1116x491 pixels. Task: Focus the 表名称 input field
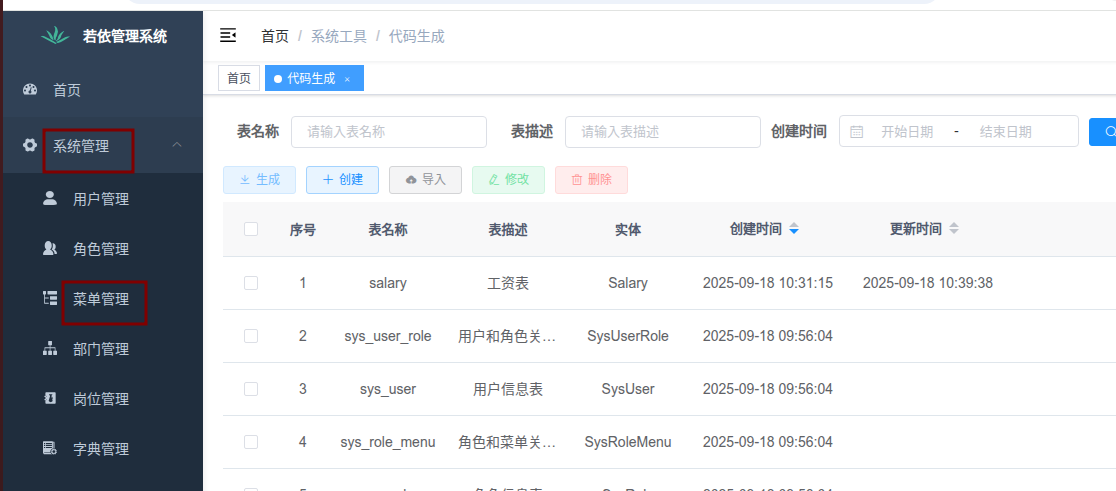(x=389, y=132)
